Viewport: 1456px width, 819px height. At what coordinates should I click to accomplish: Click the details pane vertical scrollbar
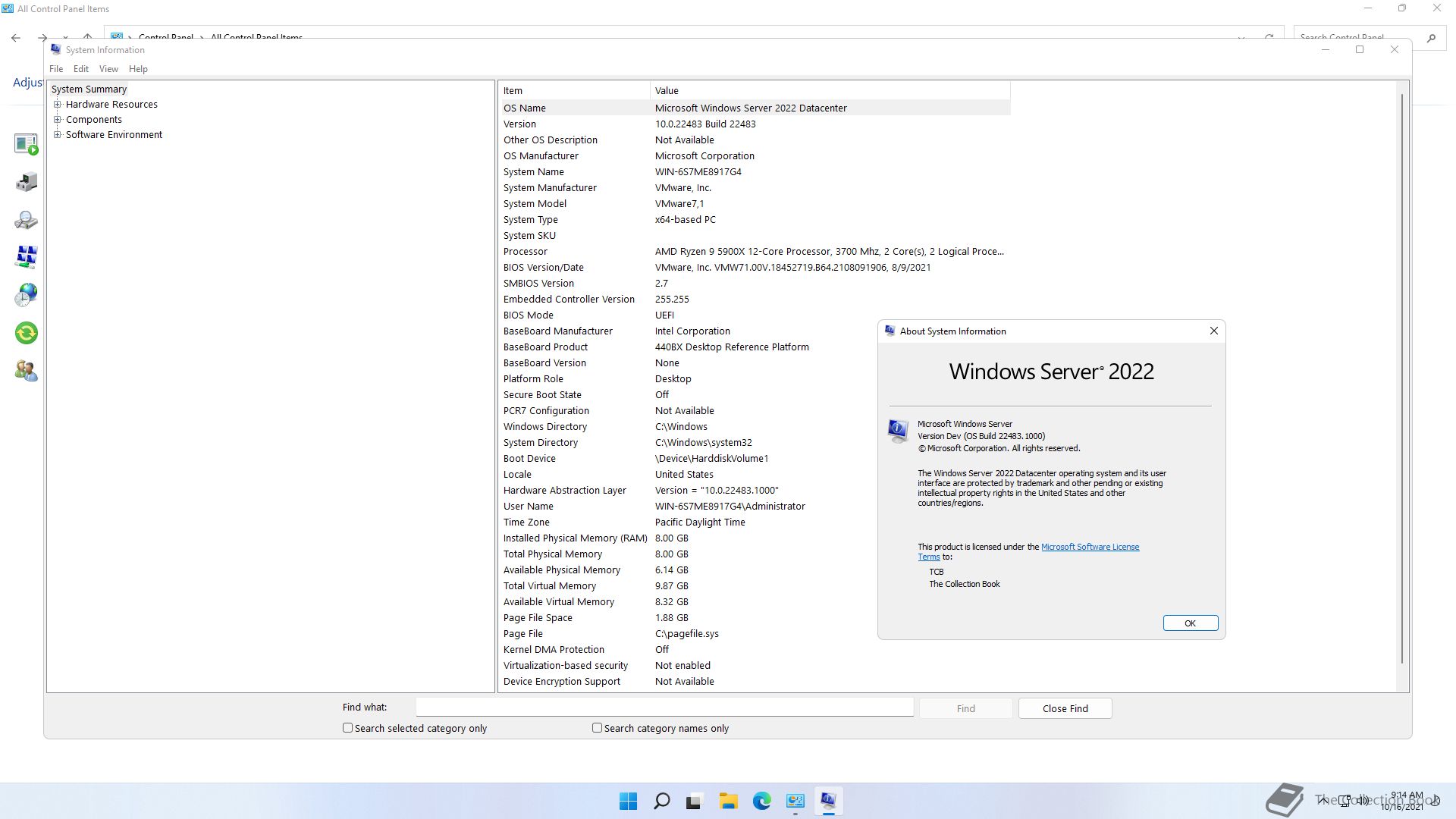(1402, 379)
